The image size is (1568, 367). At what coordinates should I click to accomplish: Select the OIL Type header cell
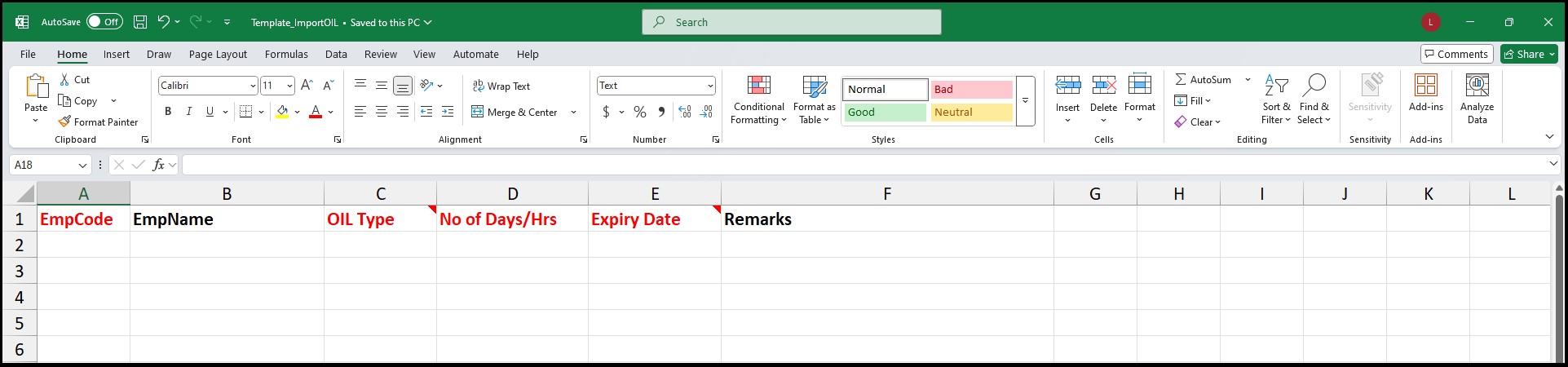380,219
